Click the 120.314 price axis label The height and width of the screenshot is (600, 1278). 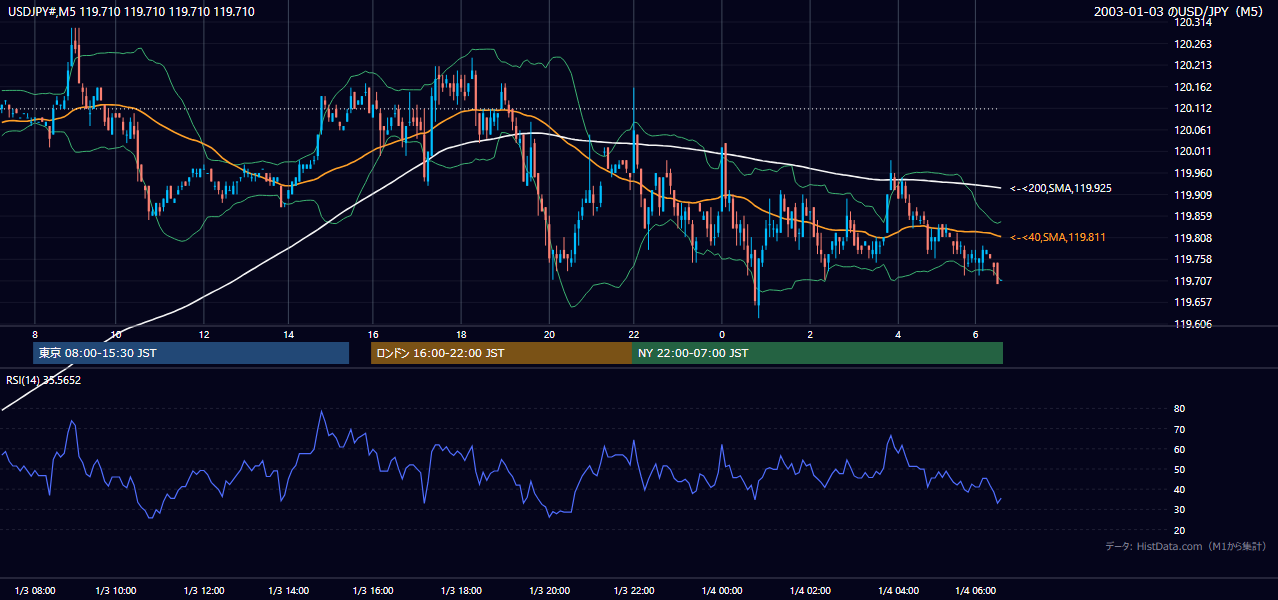(x=1194, y=22)
